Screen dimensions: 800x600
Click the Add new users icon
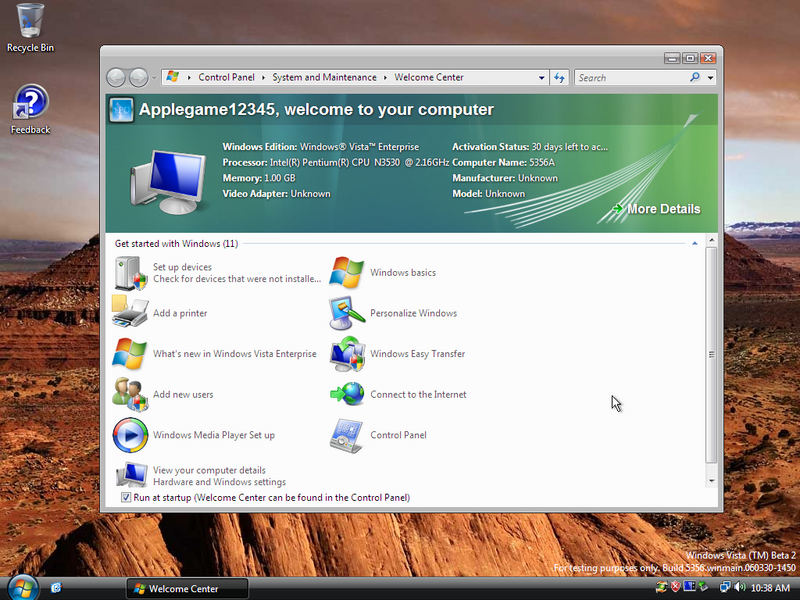[130, 394]
